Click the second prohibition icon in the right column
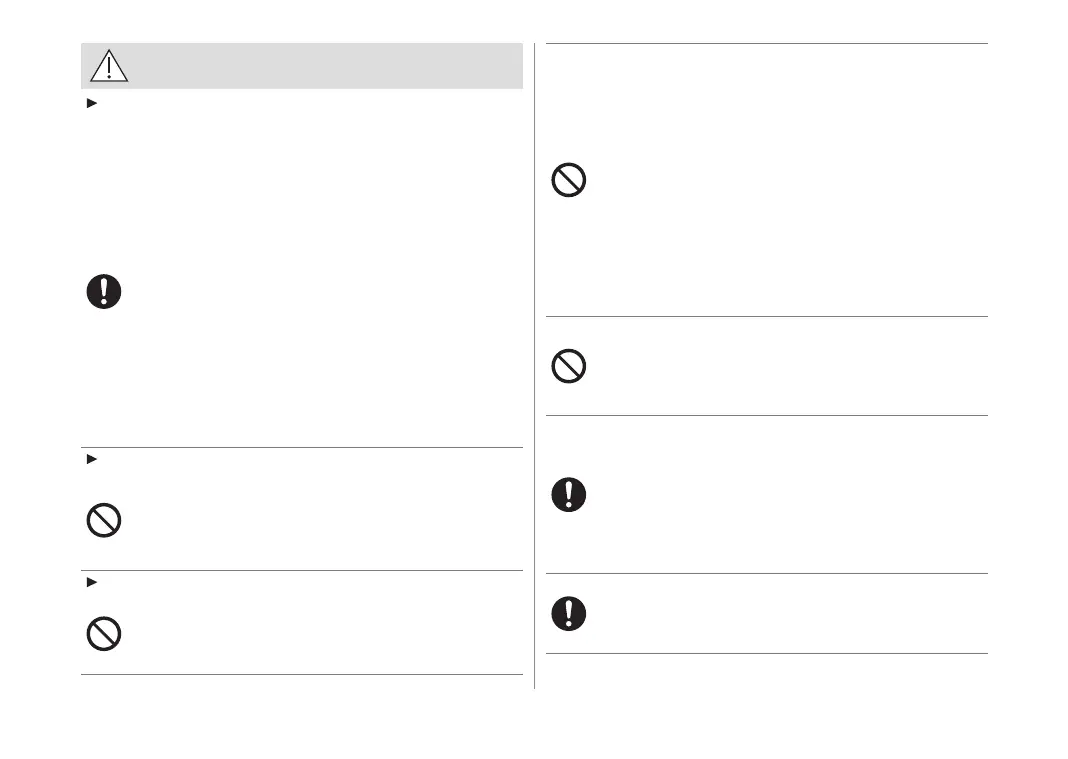1068x759 pixels. (568, 367)
